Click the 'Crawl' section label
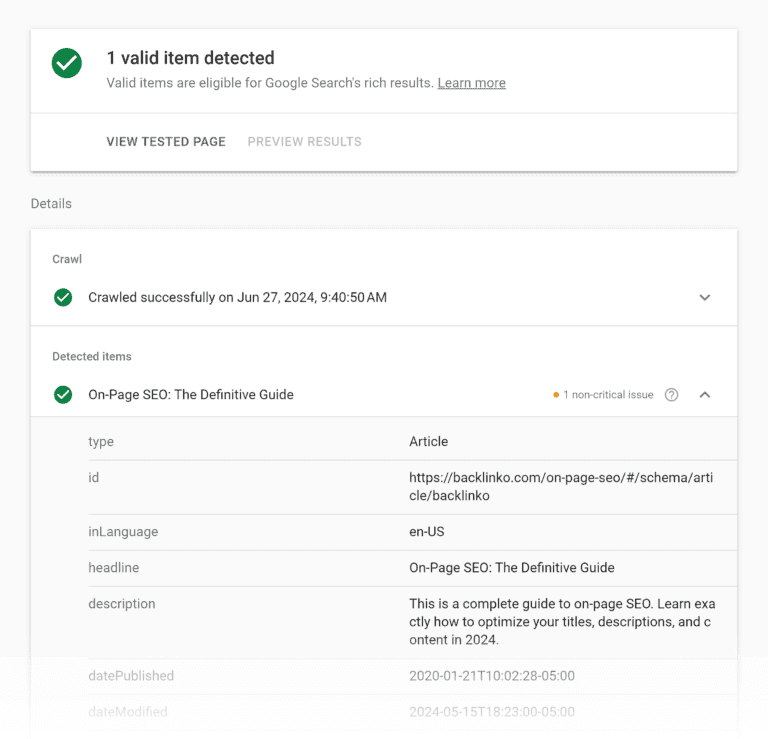This screenshot has height=739, width=768. pos(67,259)
